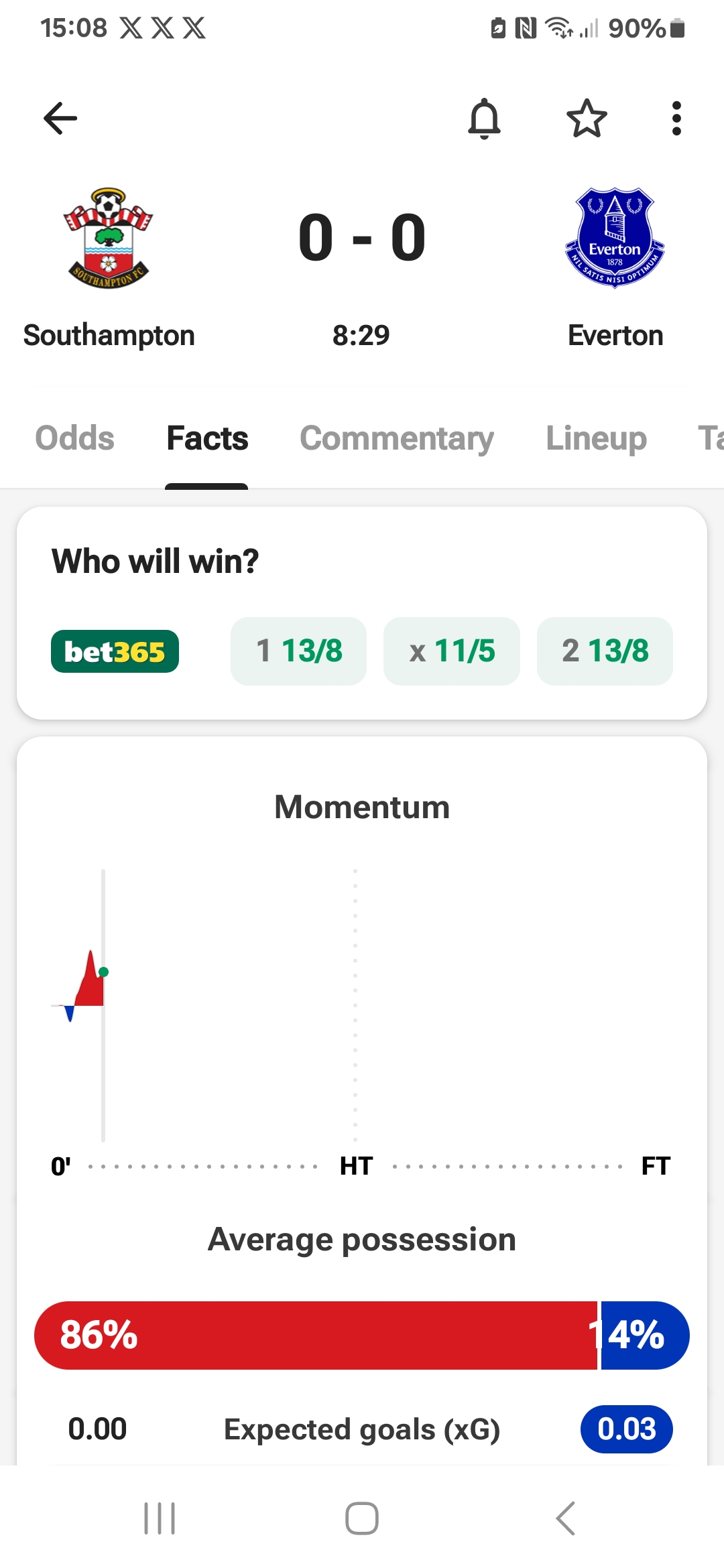
Task: Tap the back arrow icon
Action: (60, 119)
